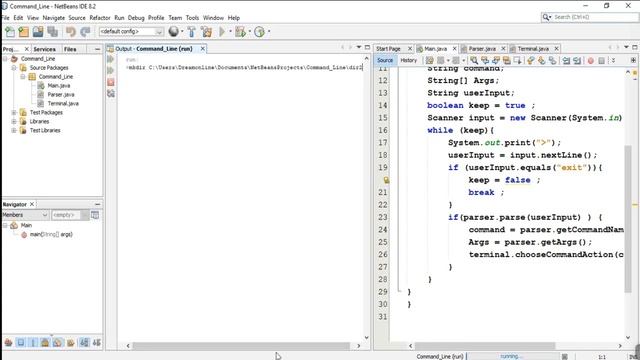Switch to the Parser.java tab
The width and height of the screenshot is (640, 360).
coord(482,49)
